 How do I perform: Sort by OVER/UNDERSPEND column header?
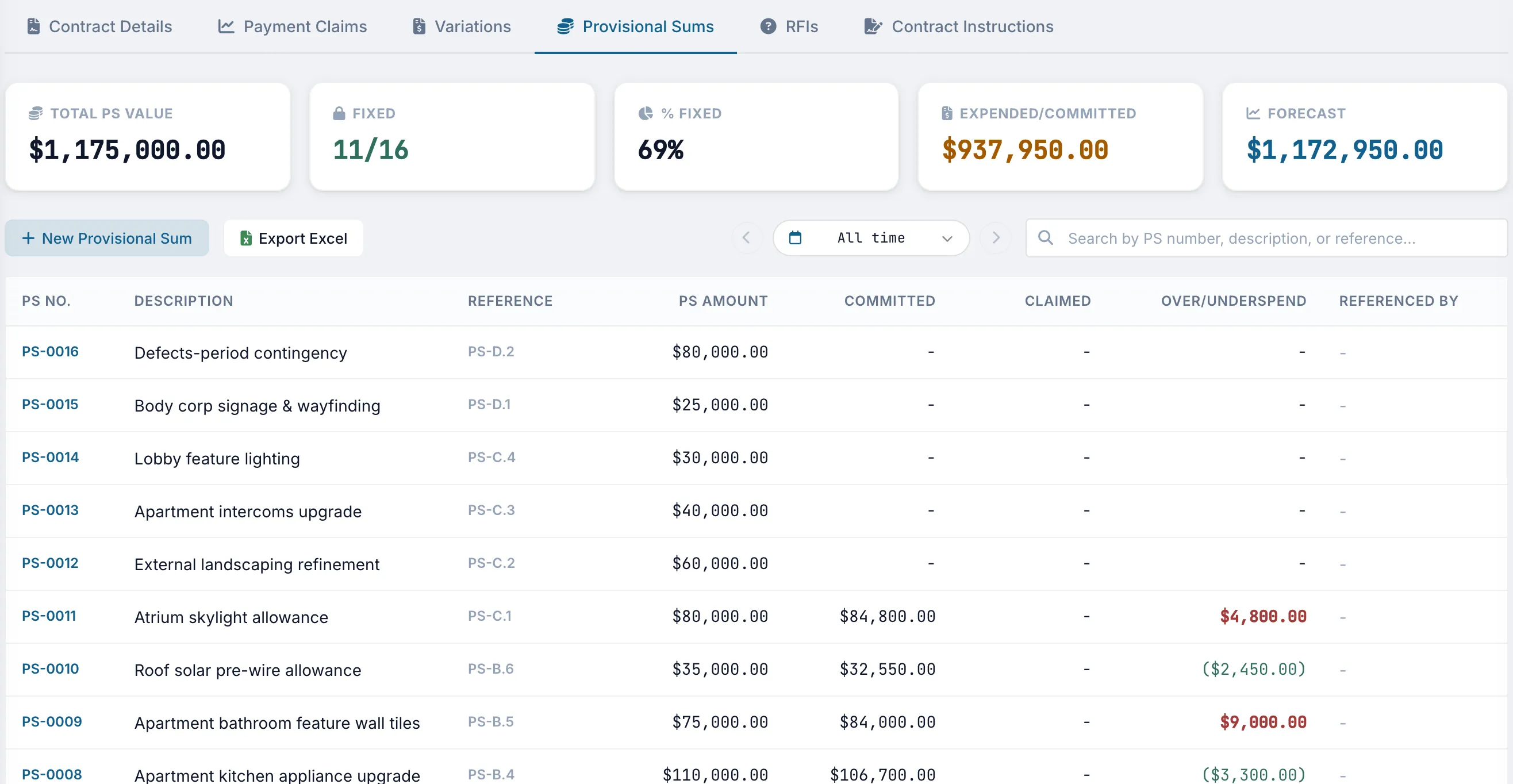1234,301
